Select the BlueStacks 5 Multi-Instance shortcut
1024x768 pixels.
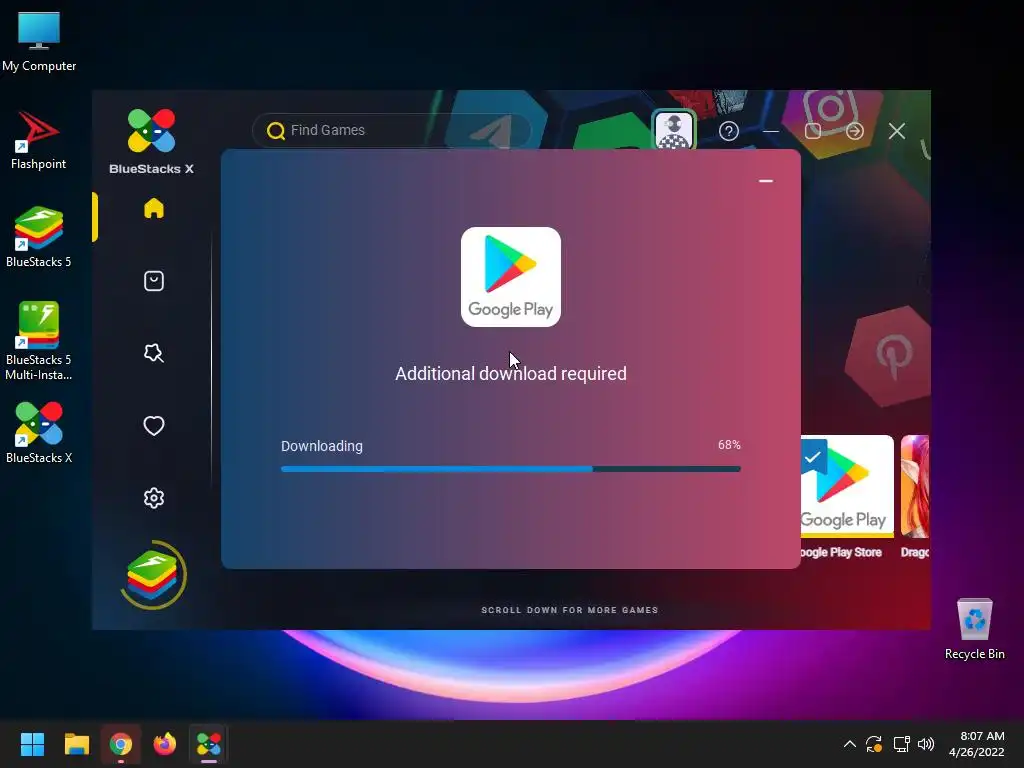coord(39,341)
